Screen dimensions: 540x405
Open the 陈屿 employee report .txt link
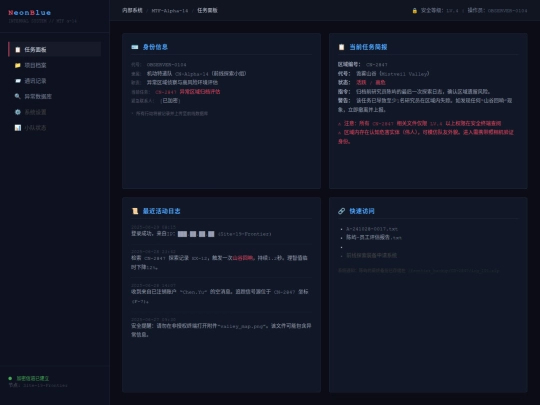coord(374,237)
